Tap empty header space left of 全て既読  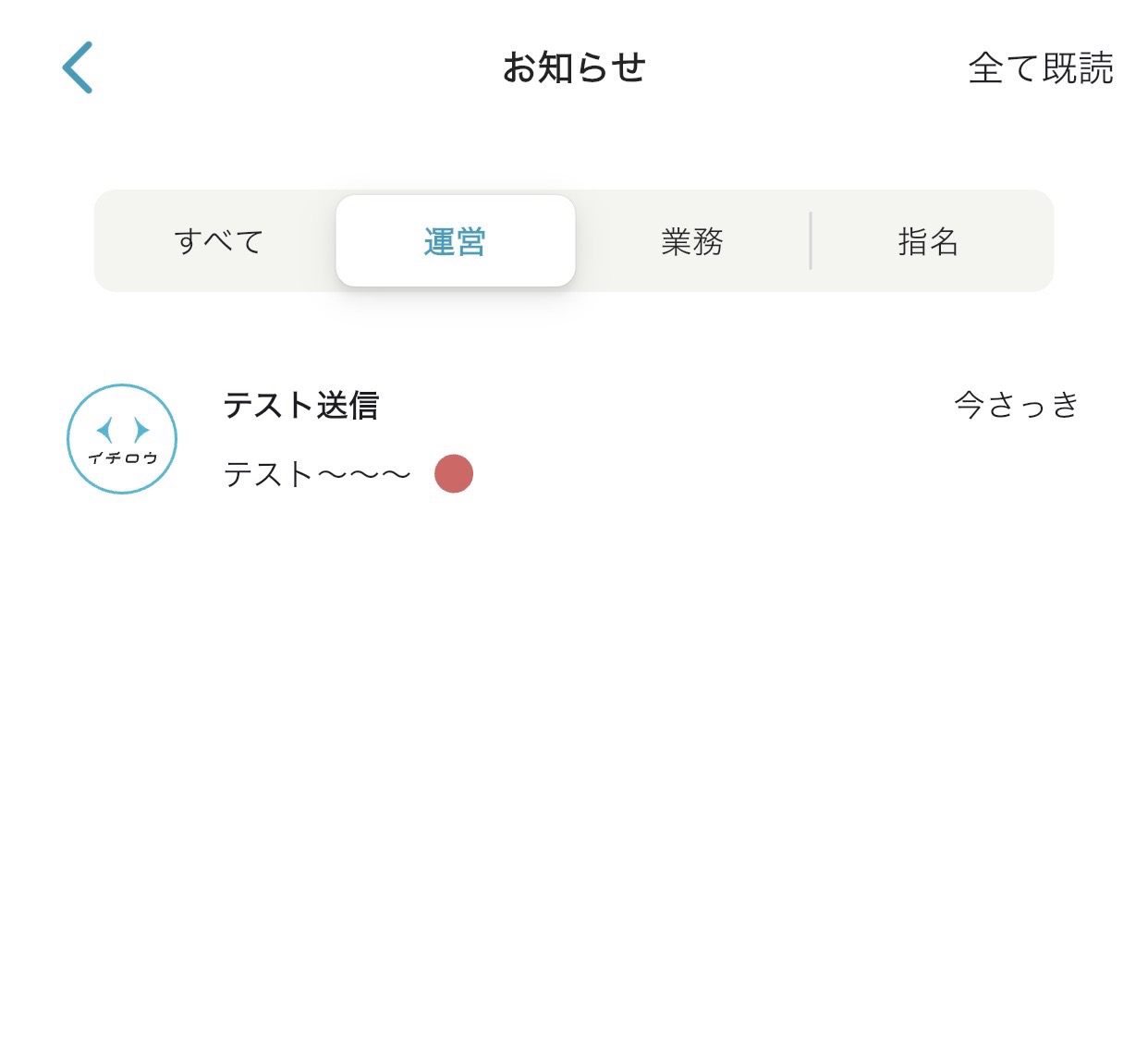coord(813,67)
